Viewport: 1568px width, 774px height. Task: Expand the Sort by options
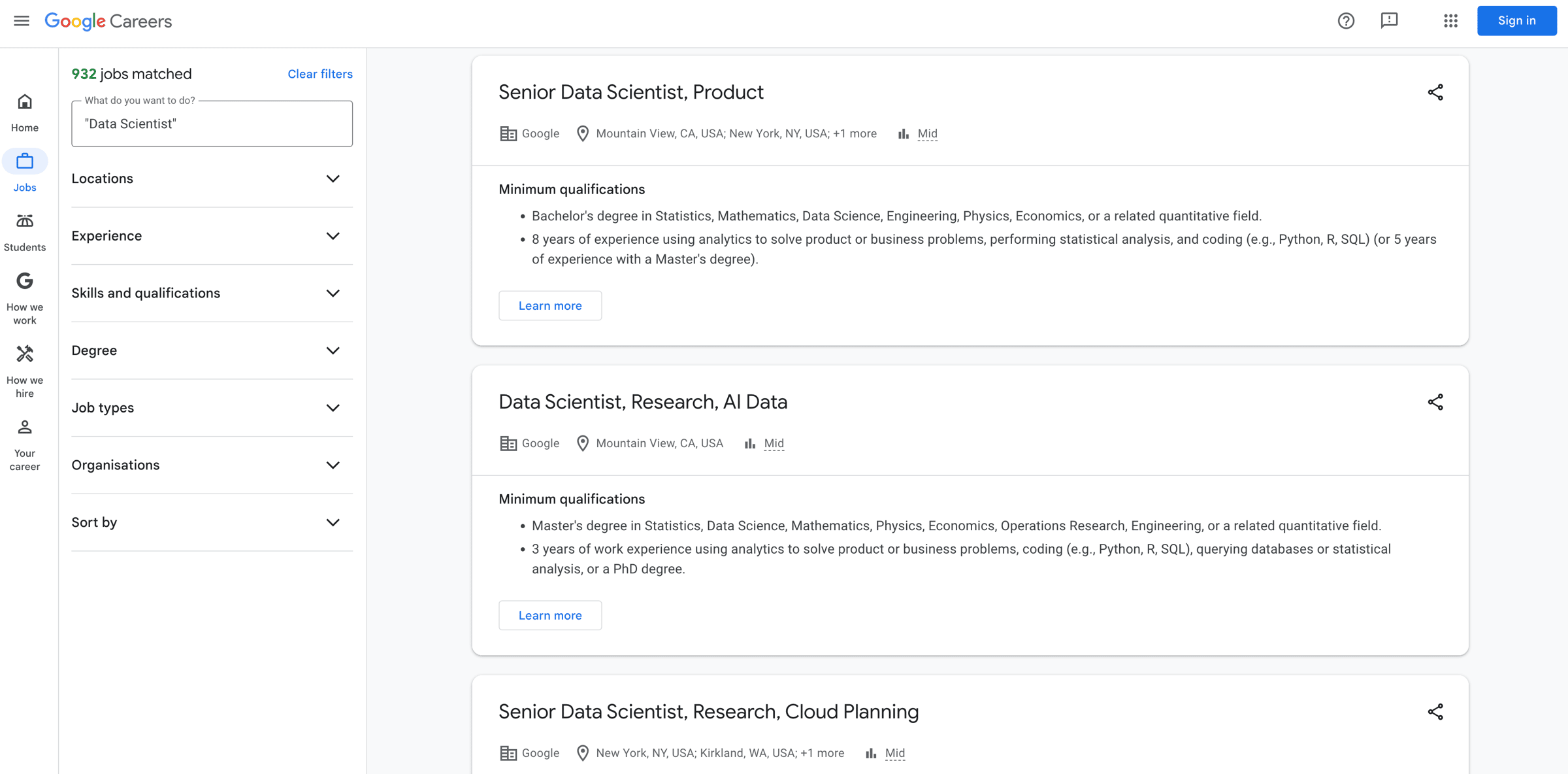tap(212, 522)
